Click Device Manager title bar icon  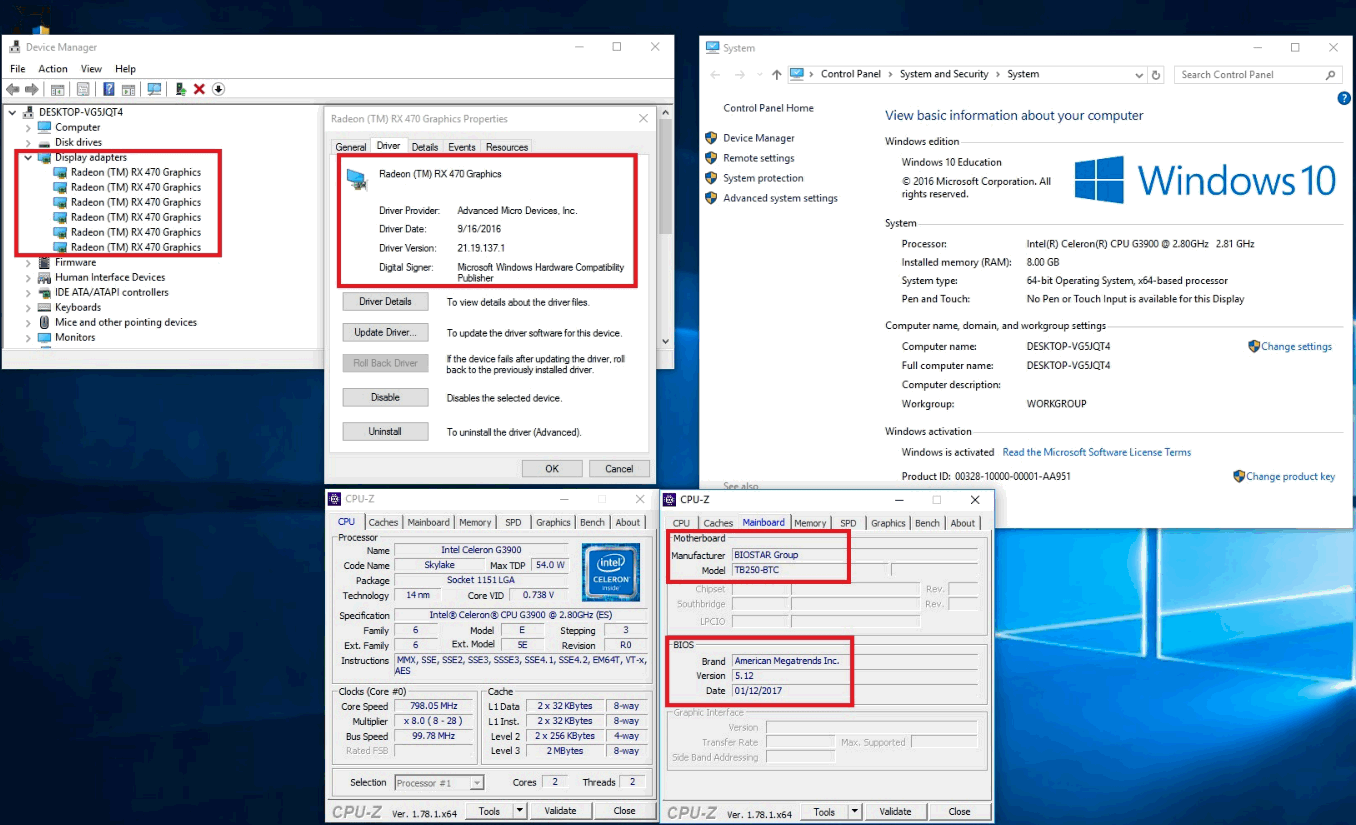click(13, 47)
